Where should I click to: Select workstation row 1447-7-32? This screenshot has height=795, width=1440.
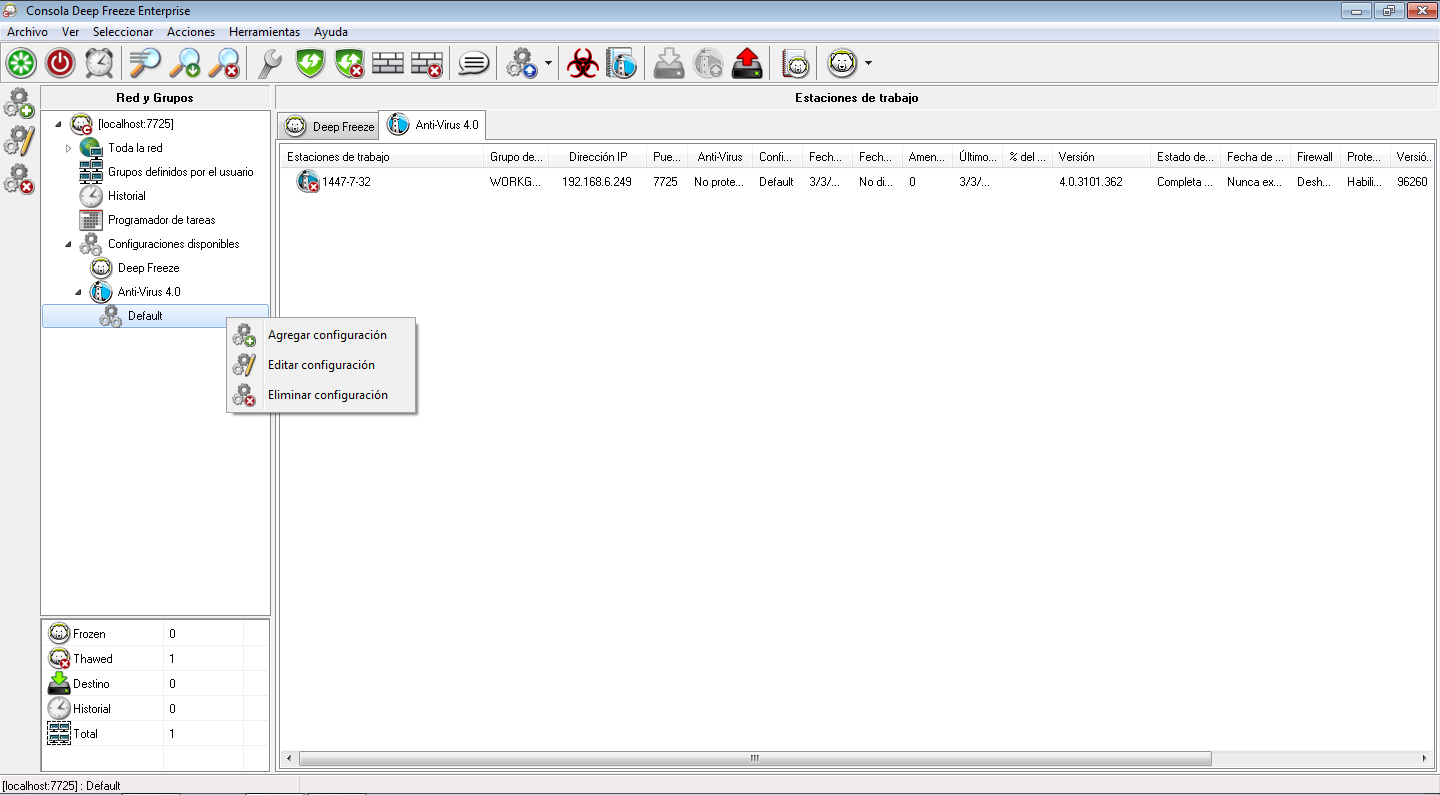[x=857, y=182]
